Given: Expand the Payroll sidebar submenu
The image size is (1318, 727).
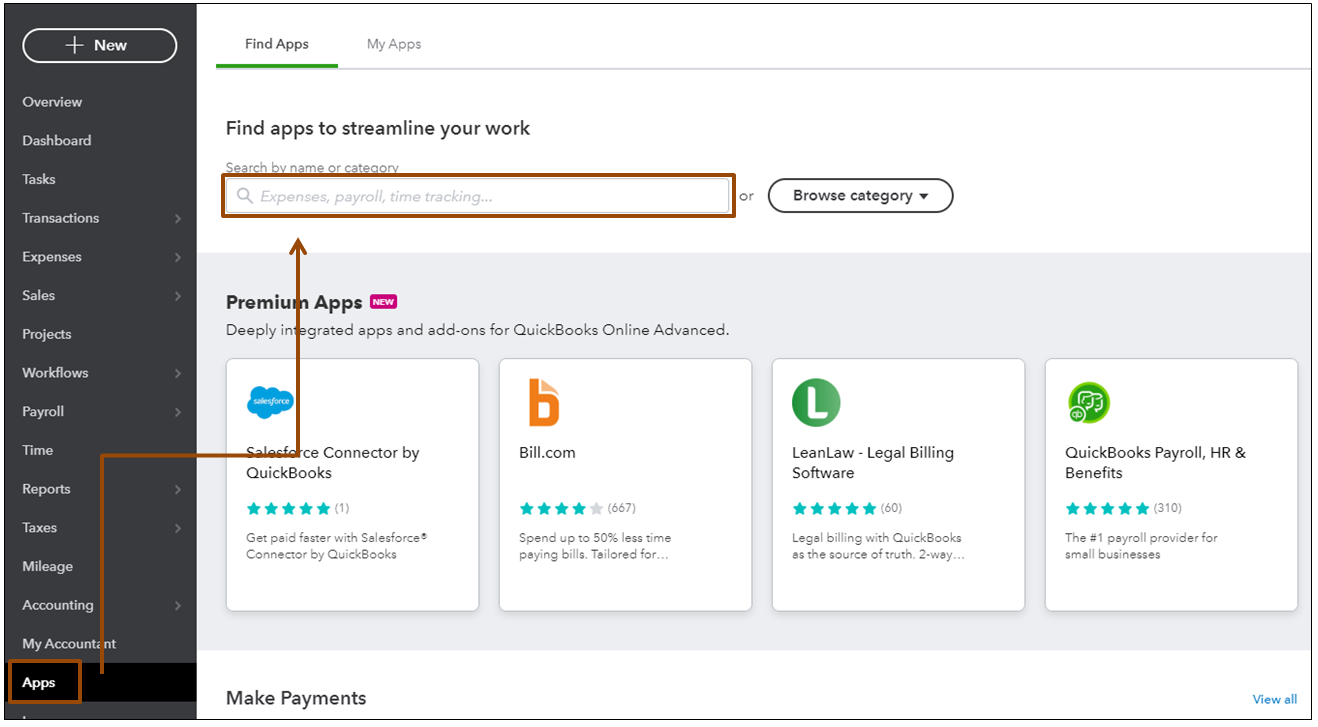Looking at the screenshot, I should (177, 412).
